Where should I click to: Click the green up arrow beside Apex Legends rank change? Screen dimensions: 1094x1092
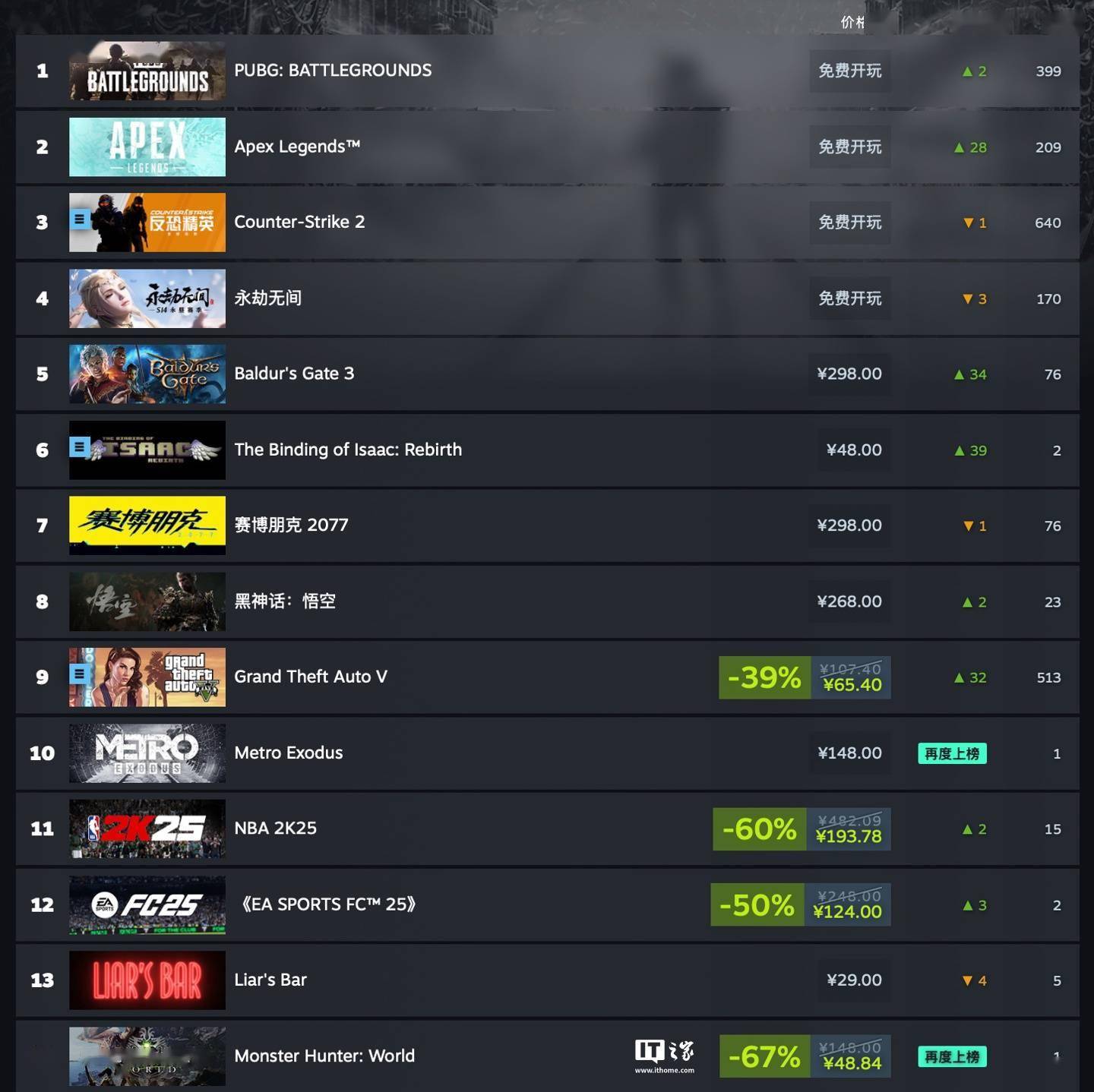coord(960,147)
